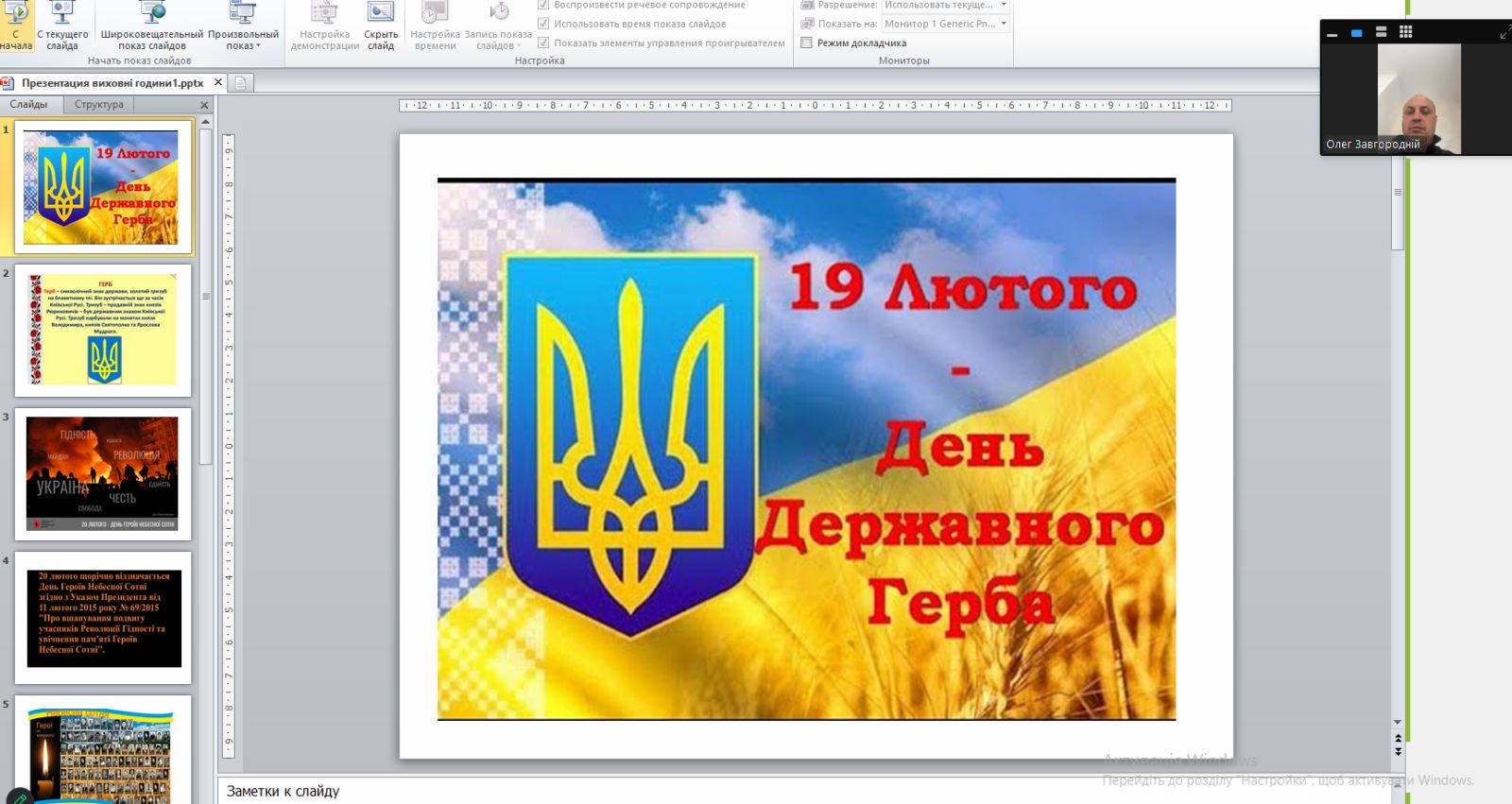Image resolution: width=1512 pixels, height=804 pixels.
Task: Select slide 3 thumbnail with fire image
Action: 102,473
